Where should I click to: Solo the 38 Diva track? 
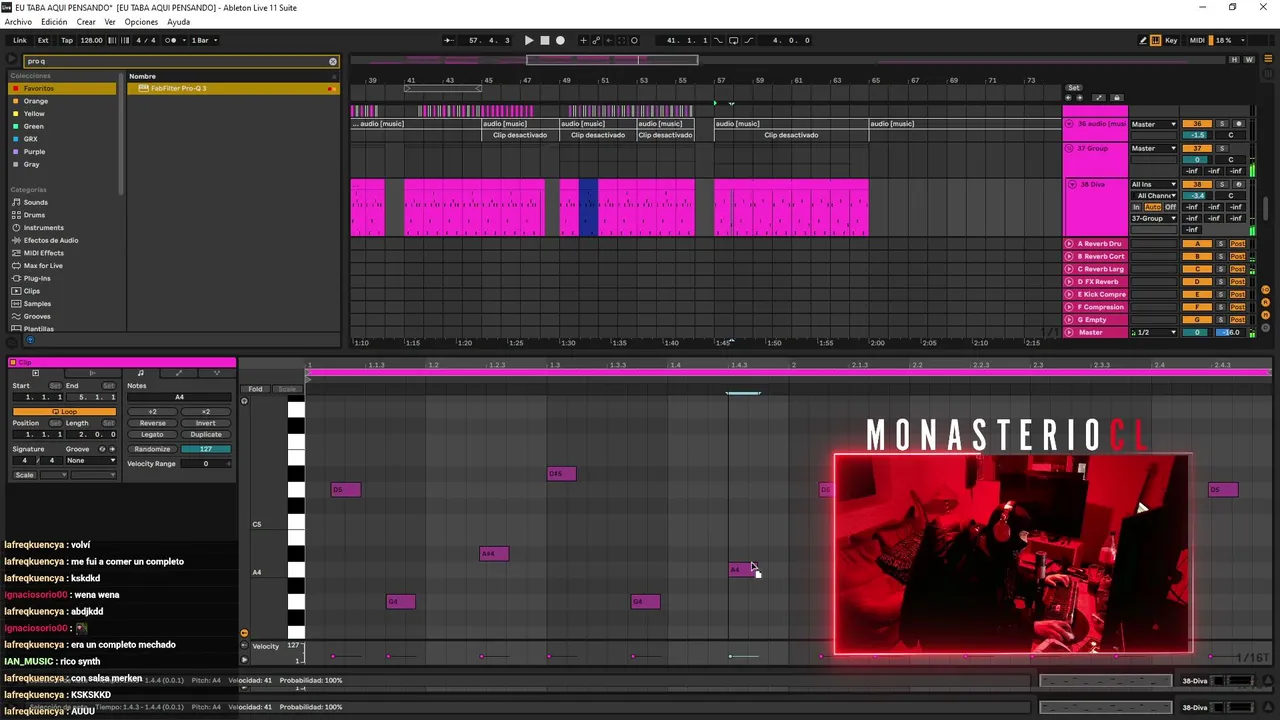[x=1221, y=185]
